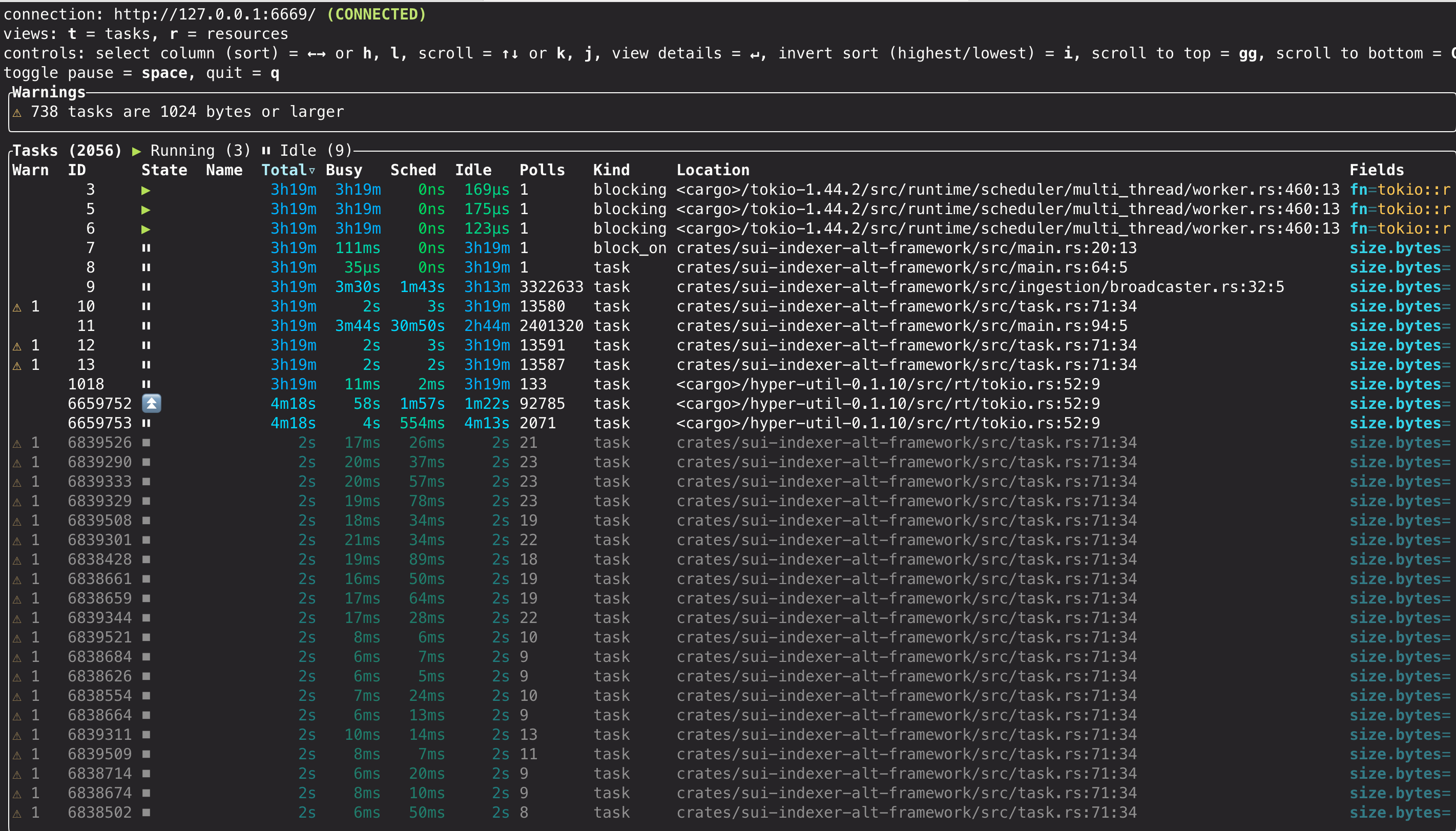The height and width of the screenshot is (831, 1456).
Task: Select the Polls column header
Action: 542,170
